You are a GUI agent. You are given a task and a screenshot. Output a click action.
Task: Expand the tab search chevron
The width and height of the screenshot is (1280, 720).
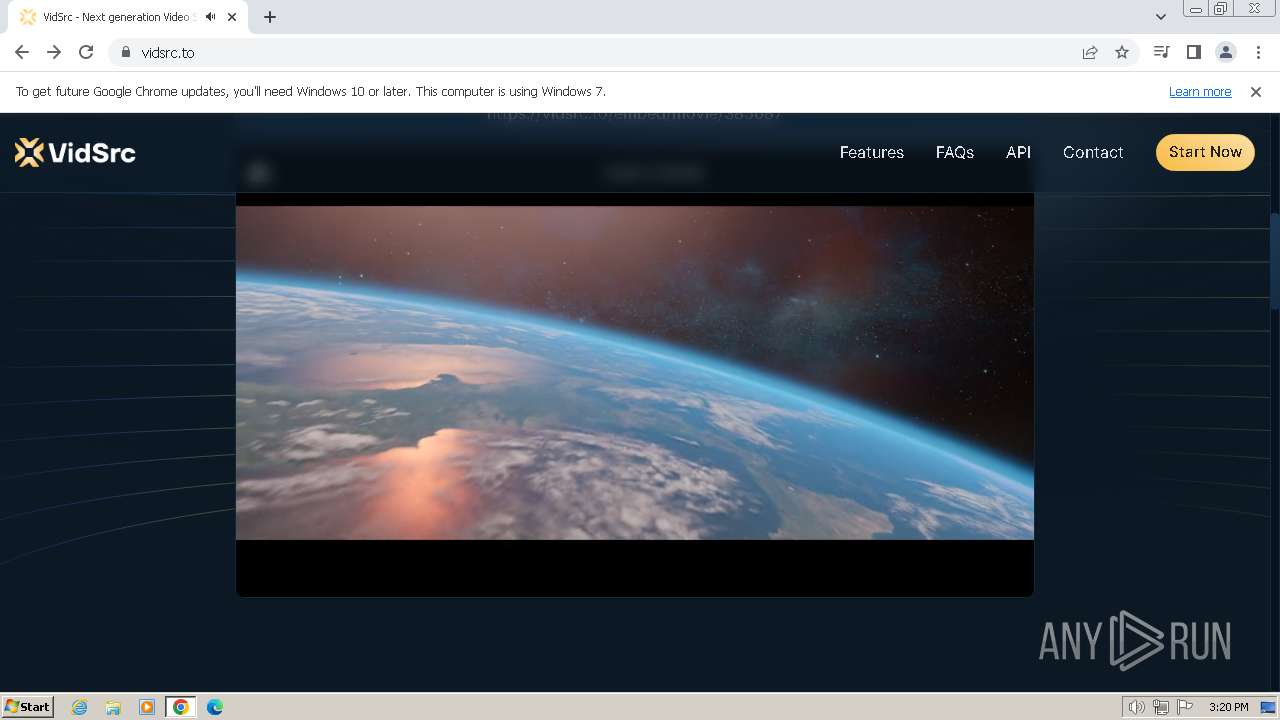click(x=1160, y=17)
